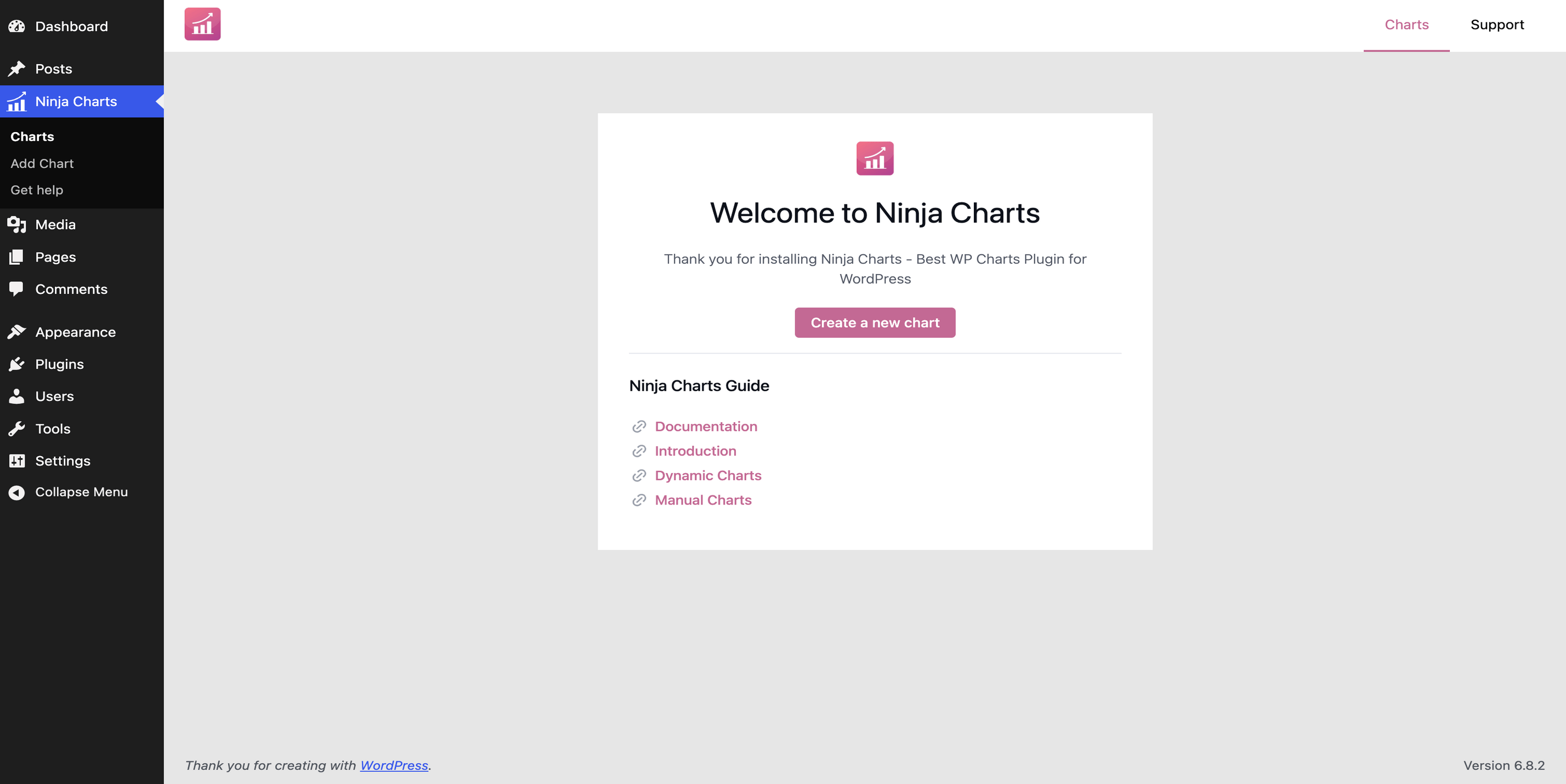Image resolution: width=1566 pixels, height=784 pixels.
Task: Click the Plugins plug icon
Action: click(16, 364)
